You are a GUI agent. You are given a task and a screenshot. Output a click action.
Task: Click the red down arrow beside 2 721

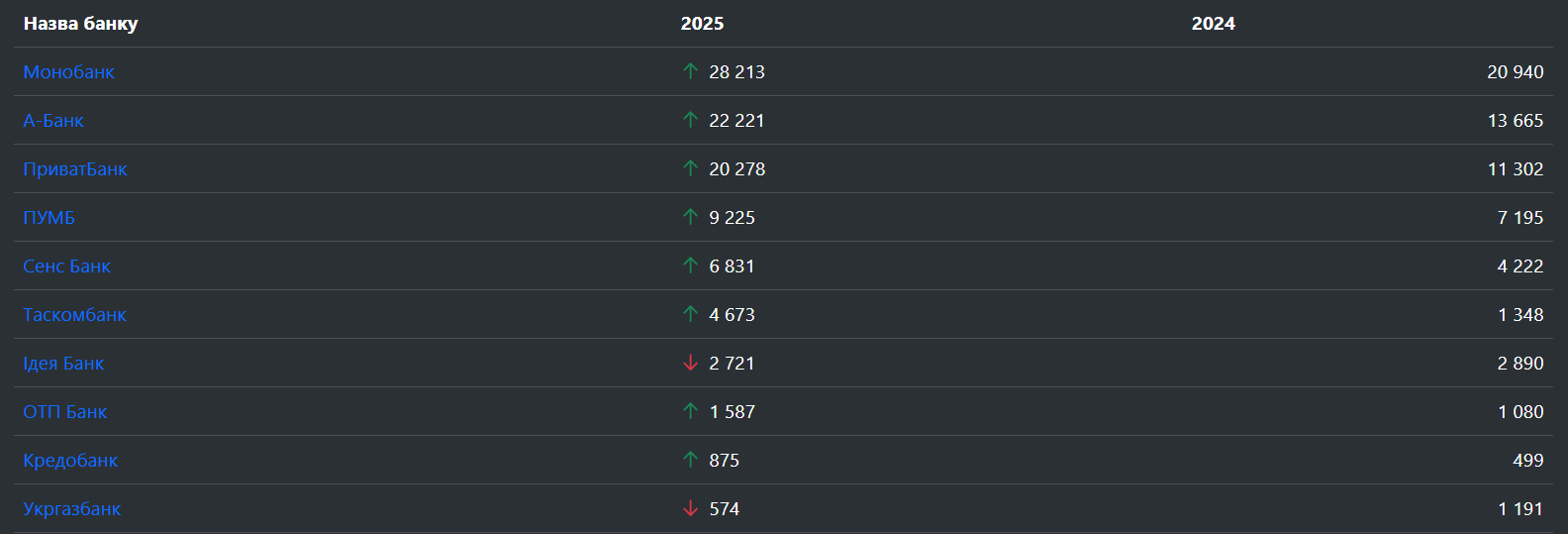(691, 364)
